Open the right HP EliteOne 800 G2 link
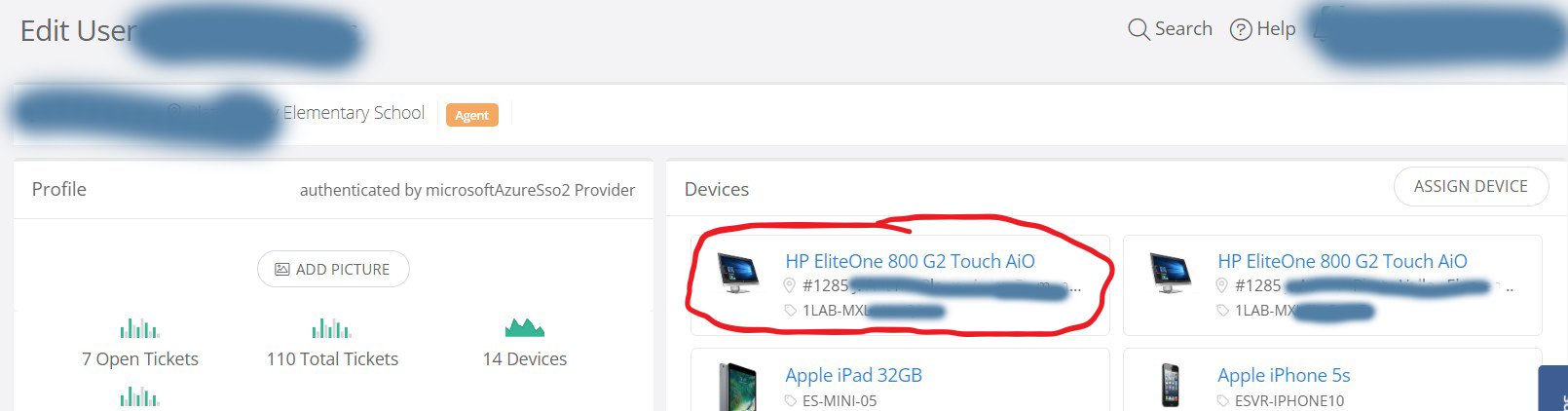Image resolution: width=1568 pixels, height=411 pixels. (x=1342, y=261)
